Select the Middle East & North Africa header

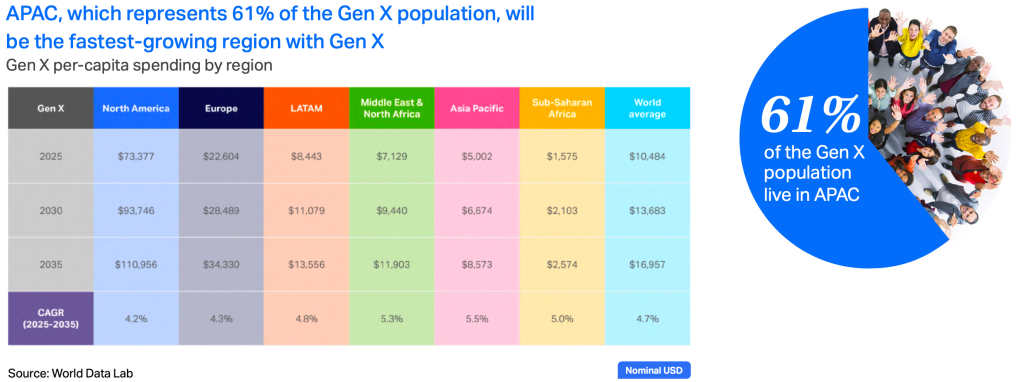click(392, 108)
